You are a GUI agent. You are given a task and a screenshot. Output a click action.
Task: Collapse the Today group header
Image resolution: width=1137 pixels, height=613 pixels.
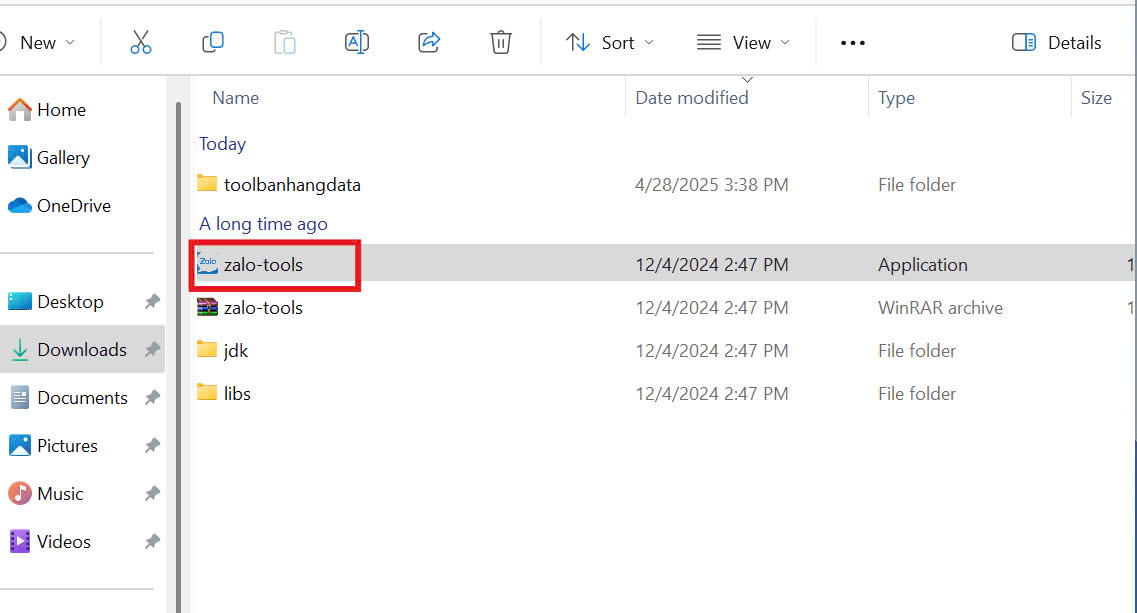pyautogui.click(x=223, y=144)
